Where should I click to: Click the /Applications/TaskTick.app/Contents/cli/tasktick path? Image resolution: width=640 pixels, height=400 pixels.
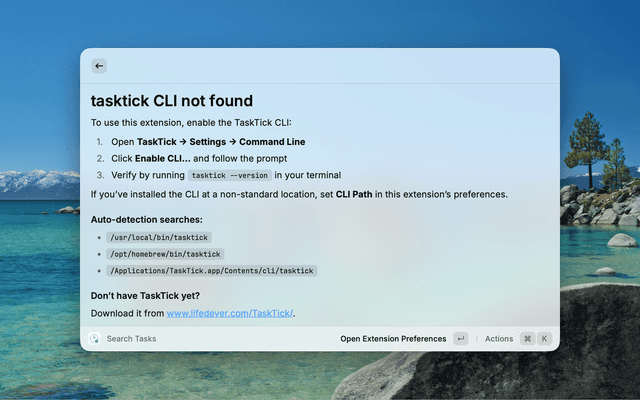pos(212,271)
